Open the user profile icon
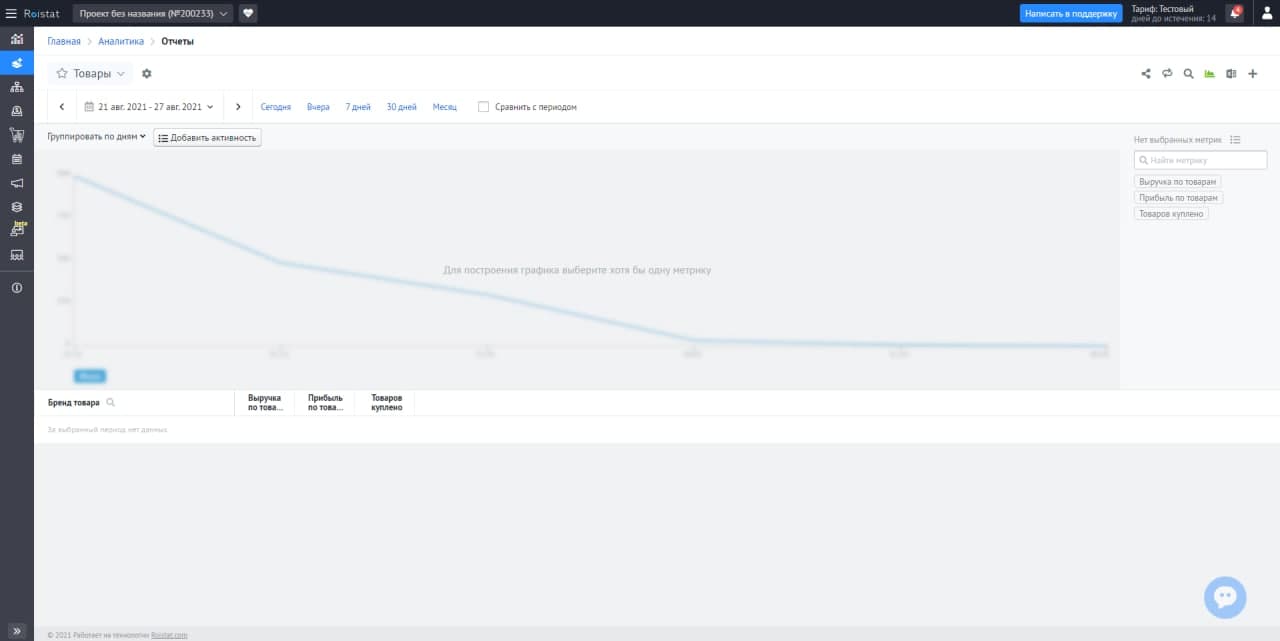 click(x=1266, y=13)
